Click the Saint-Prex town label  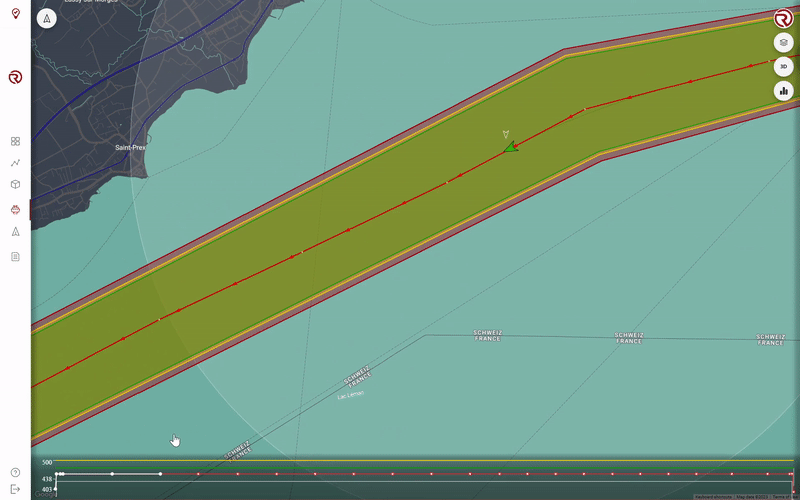(x=131, y=147)
